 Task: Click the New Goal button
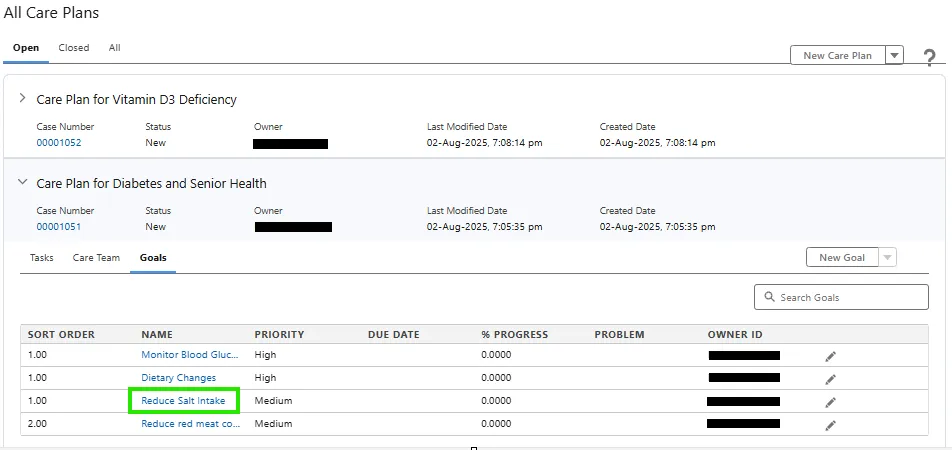842,258
